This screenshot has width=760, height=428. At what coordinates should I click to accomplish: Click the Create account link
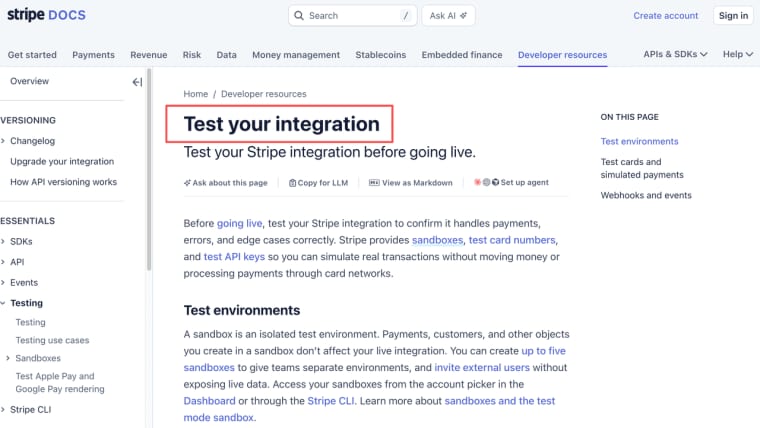click(665, 16)
